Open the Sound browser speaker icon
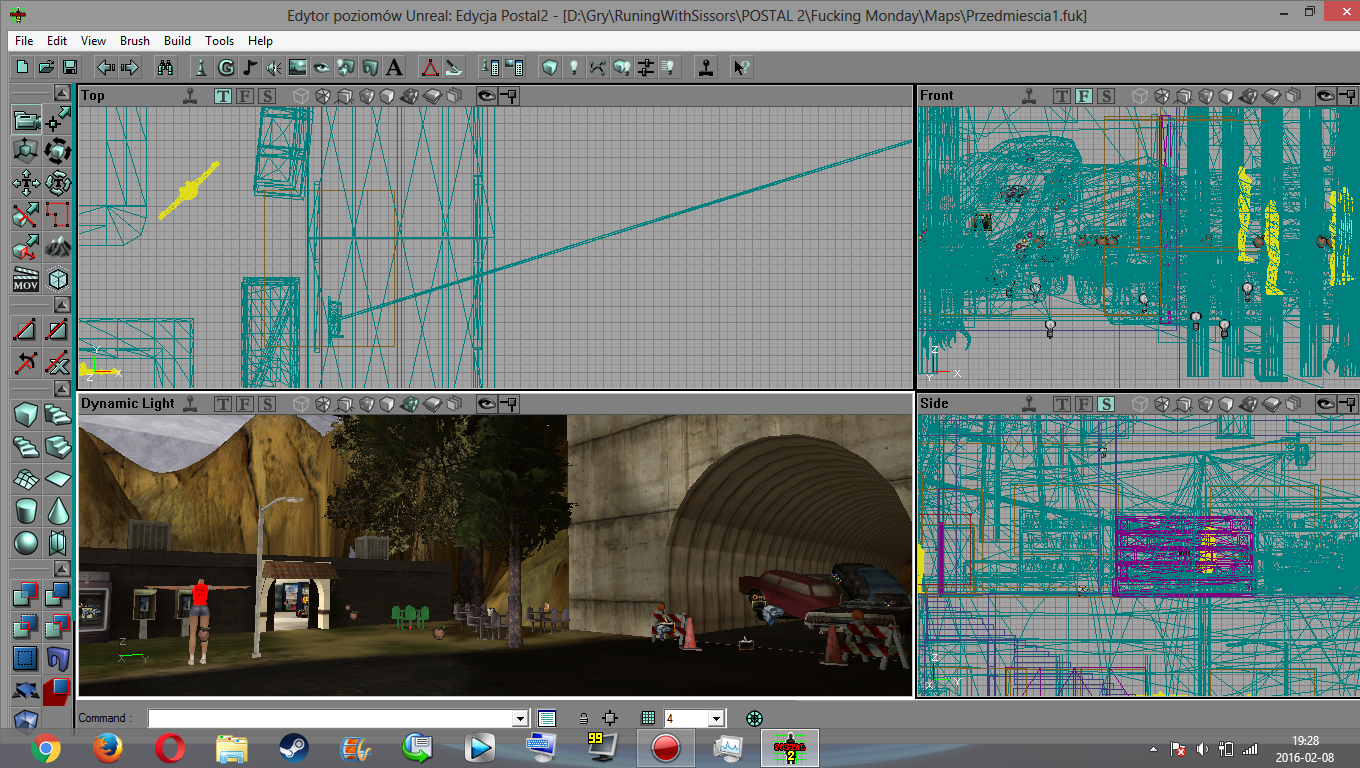Image resolution: width=1360 pixels, height=768 pixels. (x=274, y=67)
